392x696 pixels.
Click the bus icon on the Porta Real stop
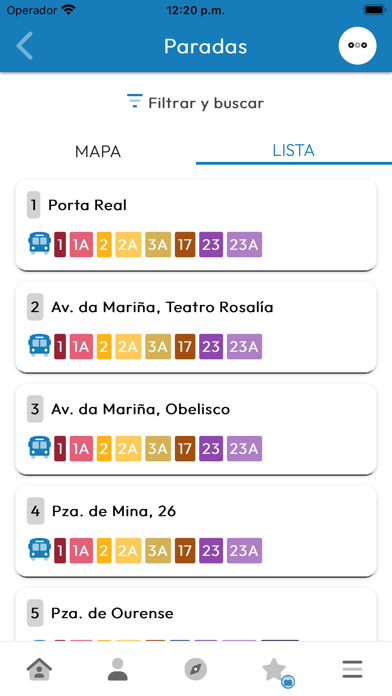point(40,244)
